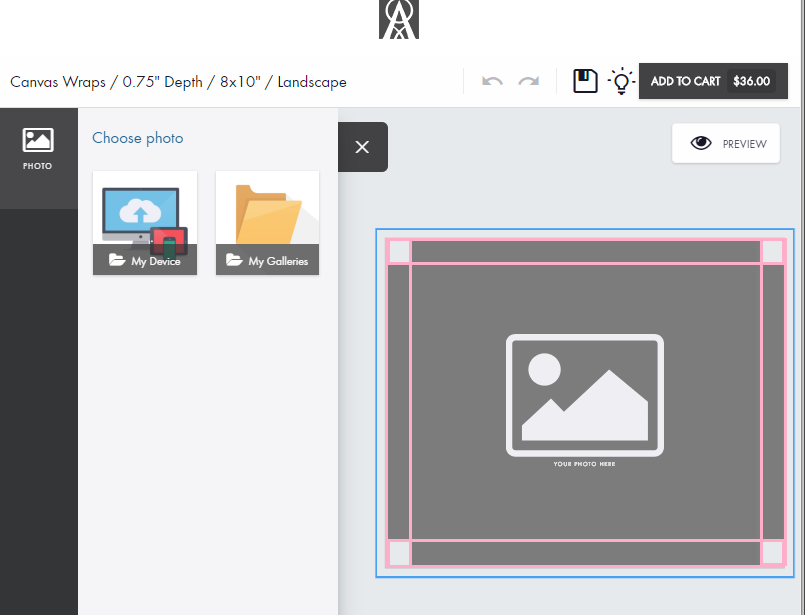The width and height of the screenshot is (805, 615).
Task: Save project with the floppy disk icon
Action: [x=585, y=81]
